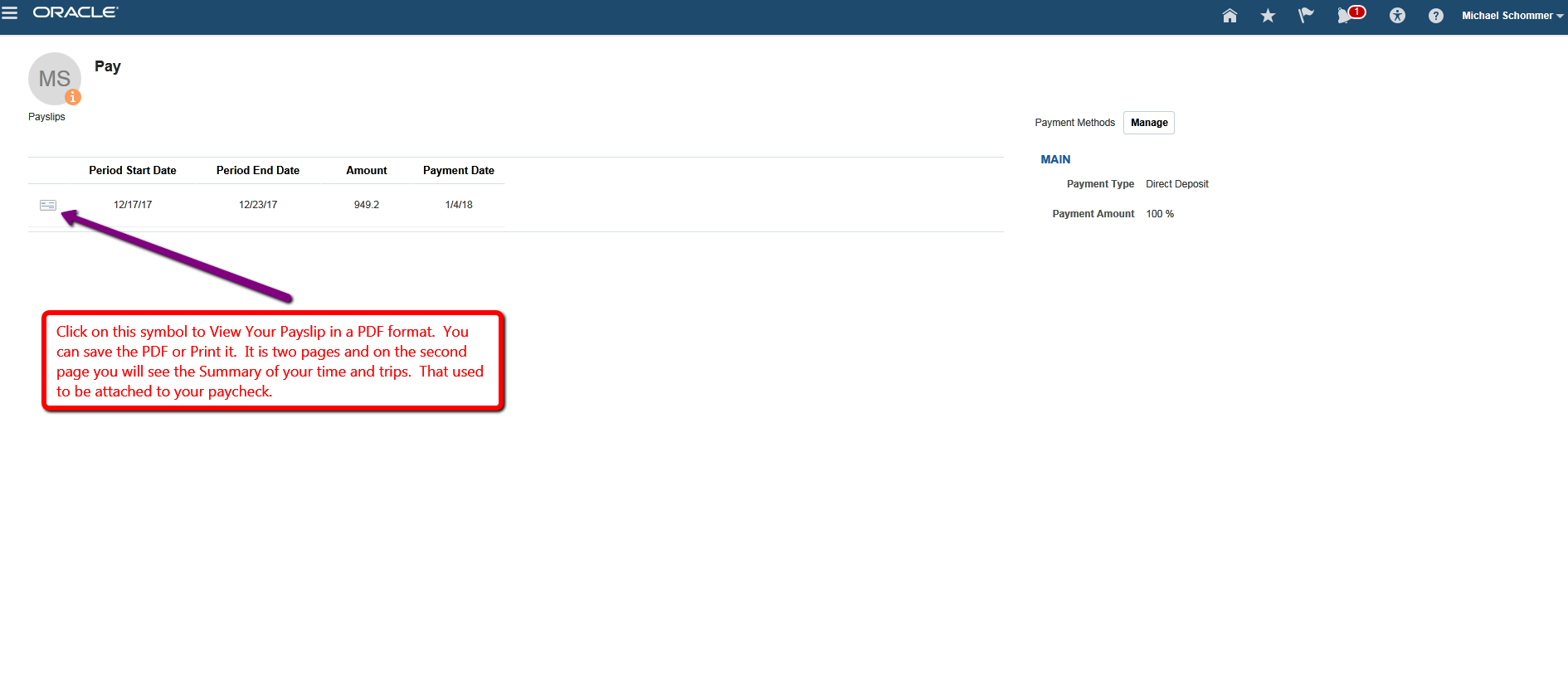Viewport: 1568px width, 700px height.
Task: Select the MS profile avatar
Action: click(x=53, y=78)
